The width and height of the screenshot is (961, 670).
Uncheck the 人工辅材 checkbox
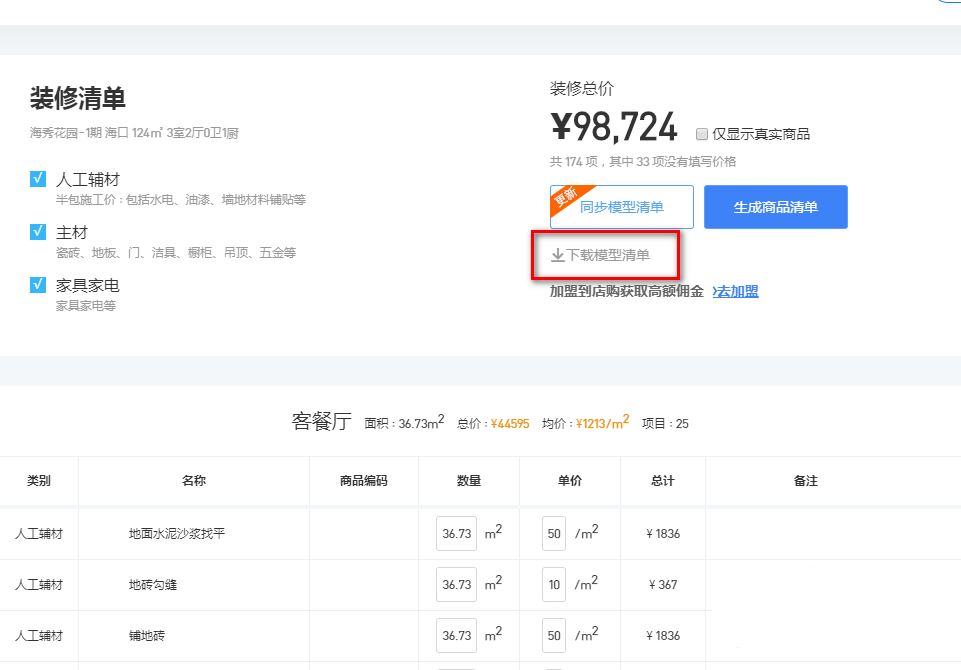pos(38,179)
